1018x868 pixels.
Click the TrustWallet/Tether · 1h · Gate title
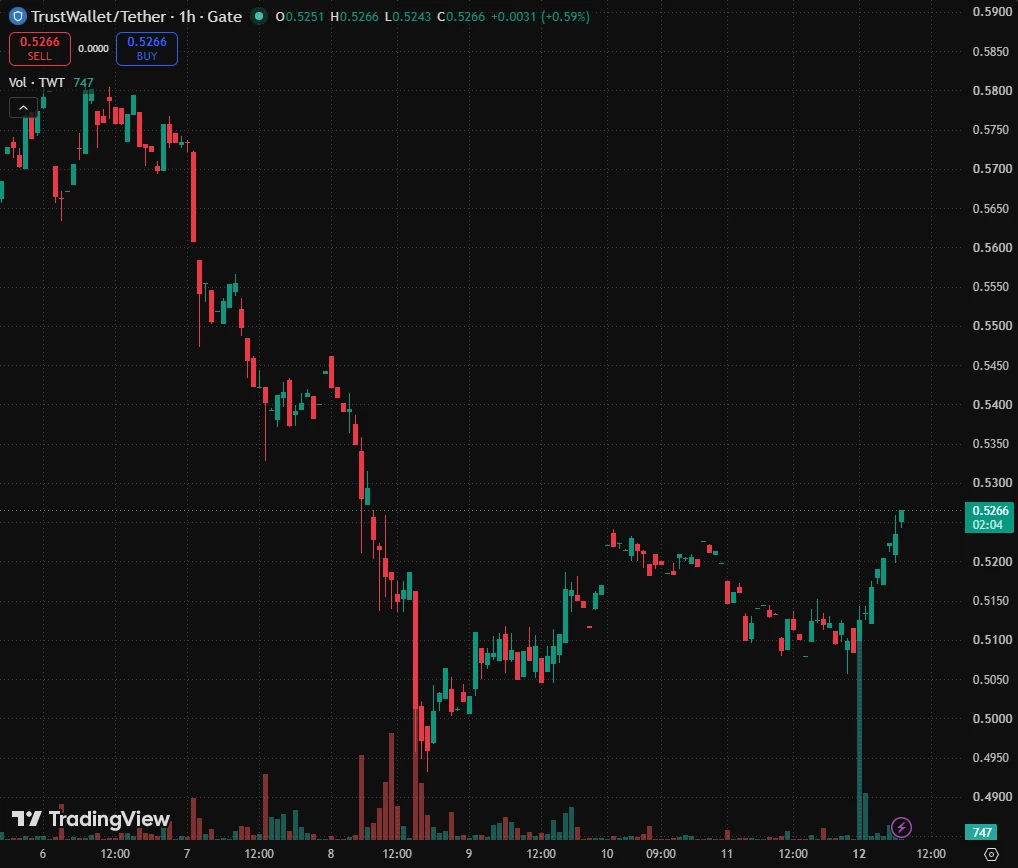(136, 16)
